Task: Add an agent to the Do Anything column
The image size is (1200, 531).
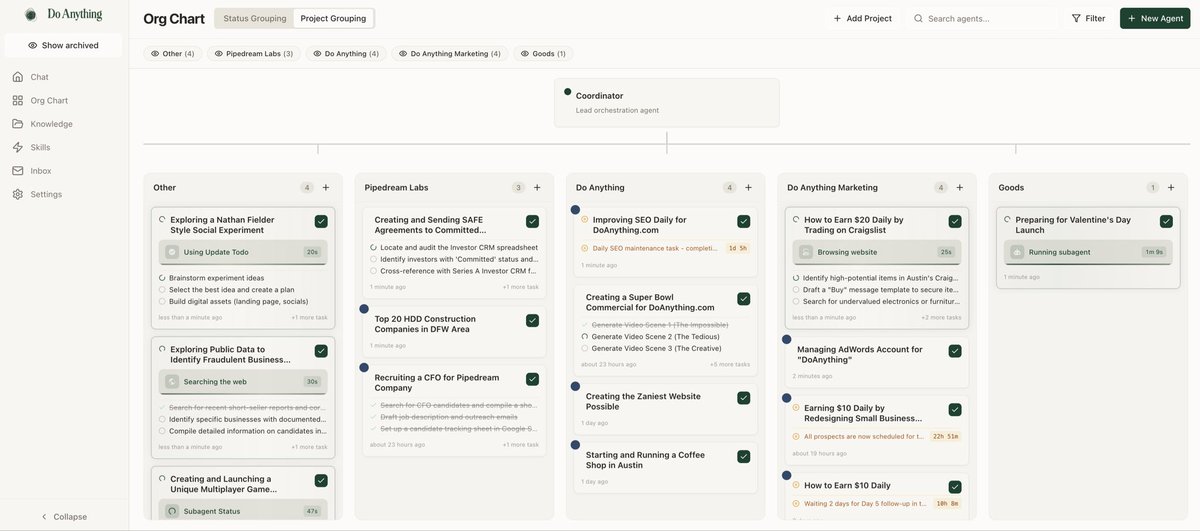Action: click(748, 187)
